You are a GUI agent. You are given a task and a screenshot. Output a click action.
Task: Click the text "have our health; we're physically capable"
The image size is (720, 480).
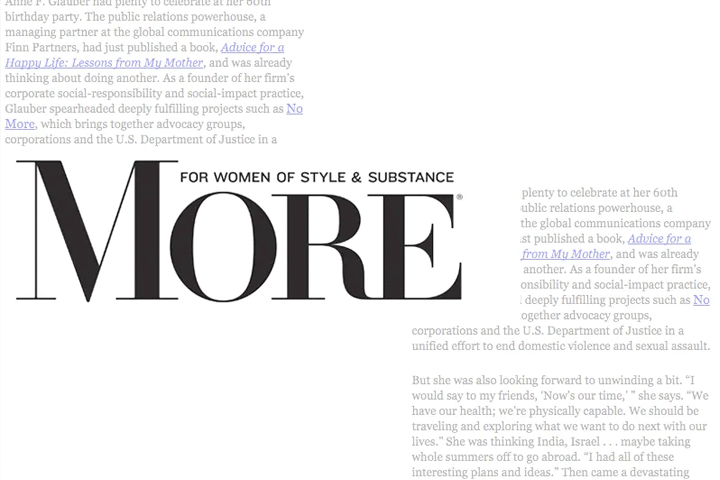click(518, 411)
